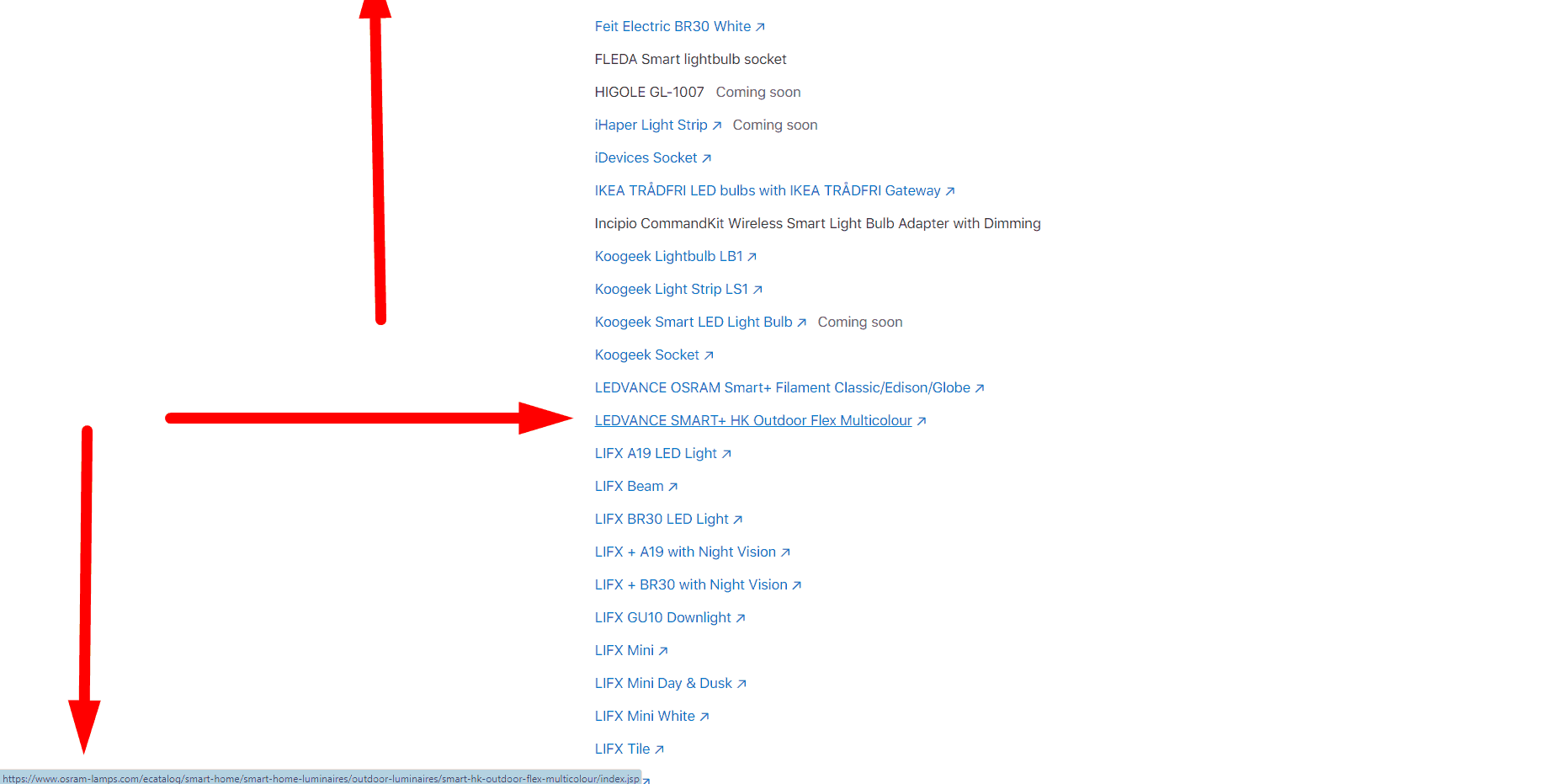Open the LIFX Mini White link
1568x784 pixels.
point(645,716)
